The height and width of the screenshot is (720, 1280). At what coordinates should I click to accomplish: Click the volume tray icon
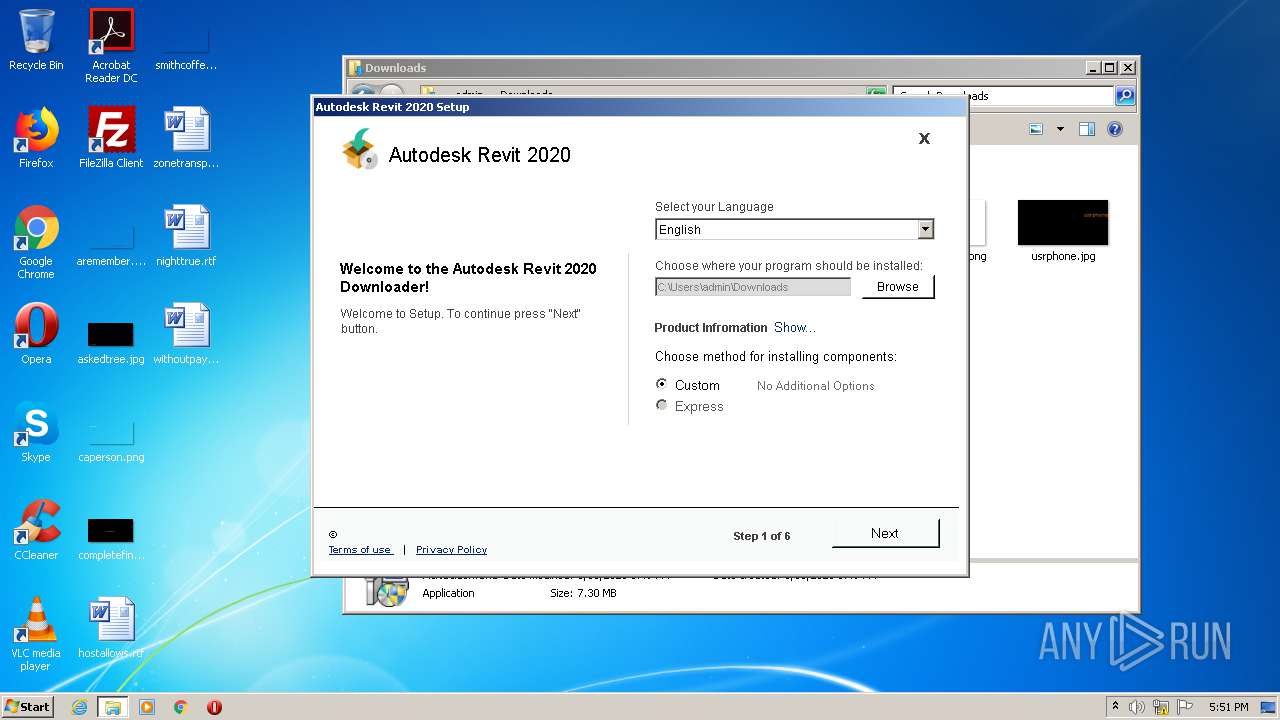click(x=1137, y=707)
